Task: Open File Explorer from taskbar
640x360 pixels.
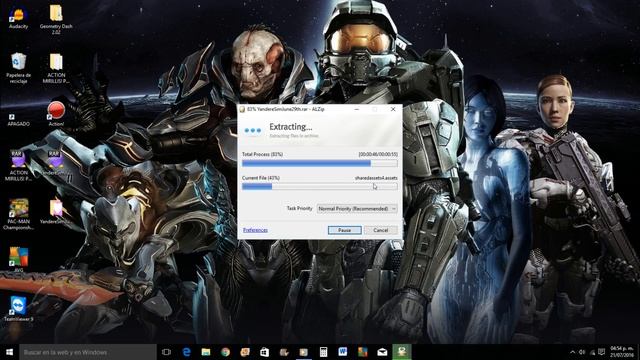Action: pos(206,352)
